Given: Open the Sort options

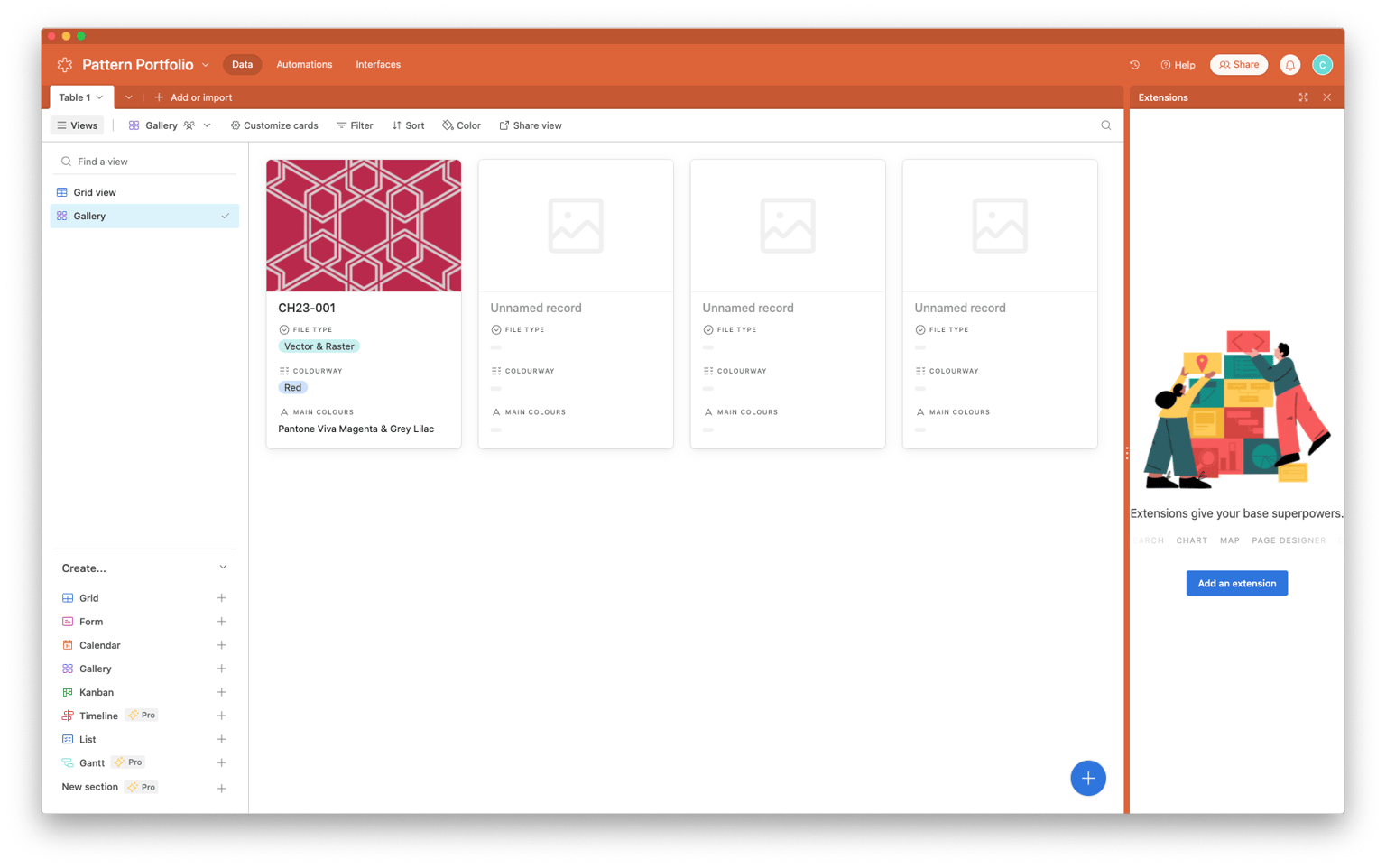Looking at the screenshot, I should click(x=408, y=125).
